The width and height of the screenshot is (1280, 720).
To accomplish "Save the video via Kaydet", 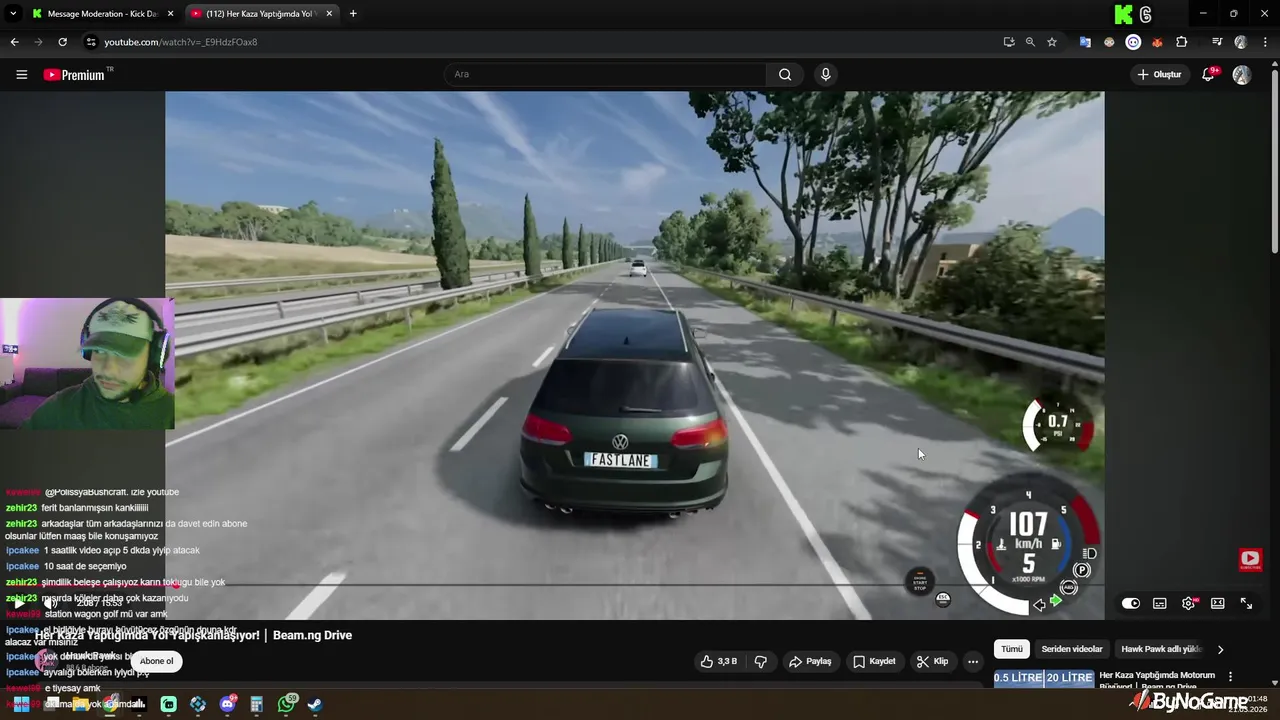I will tap(874, 661).
